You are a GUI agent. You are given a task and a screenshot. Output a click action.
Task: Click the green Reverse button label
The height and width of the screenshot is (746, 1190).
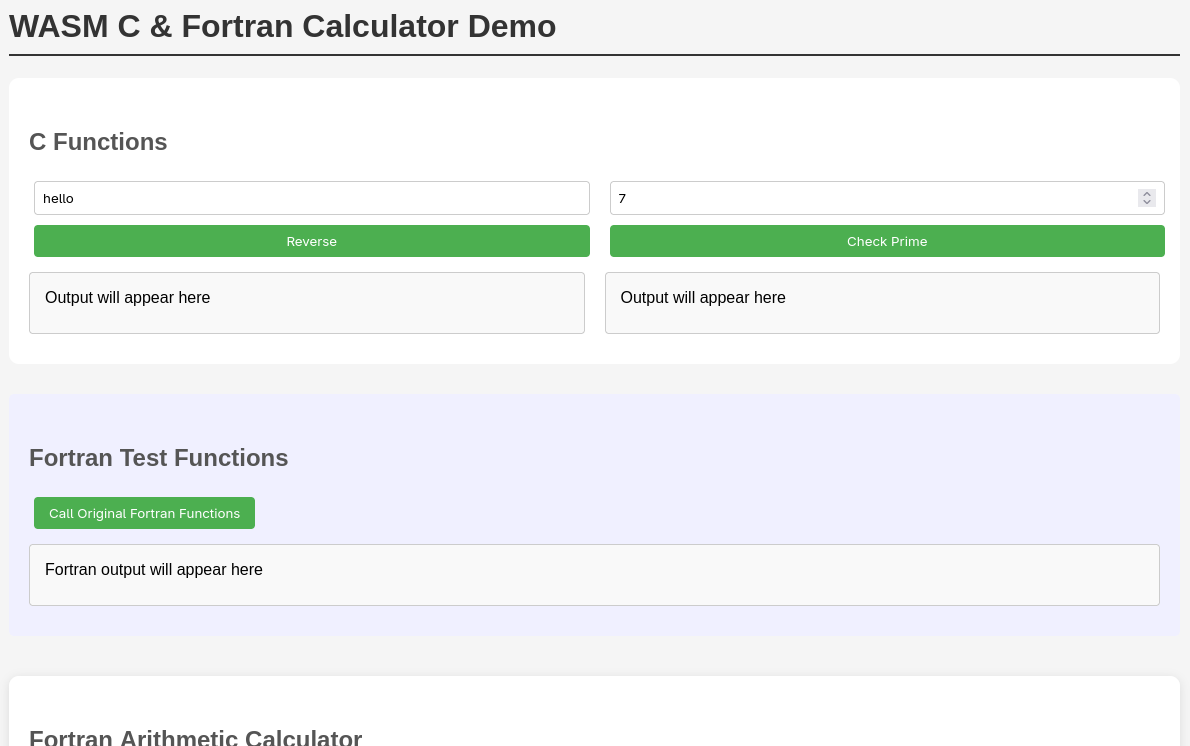pyautogui.click(x=311, y=241)
